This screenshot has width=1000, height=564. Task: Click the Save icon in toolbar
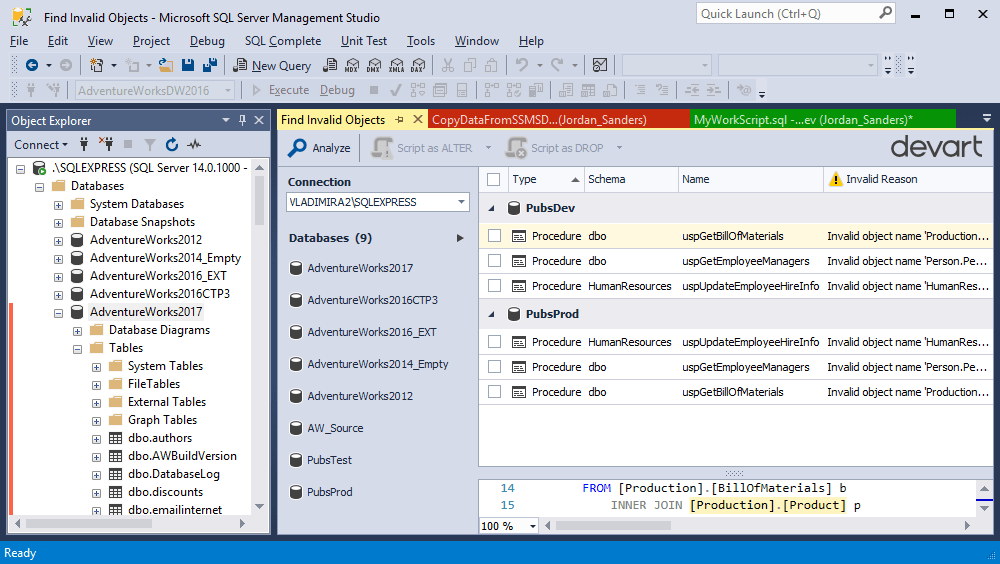pos(188,65)
